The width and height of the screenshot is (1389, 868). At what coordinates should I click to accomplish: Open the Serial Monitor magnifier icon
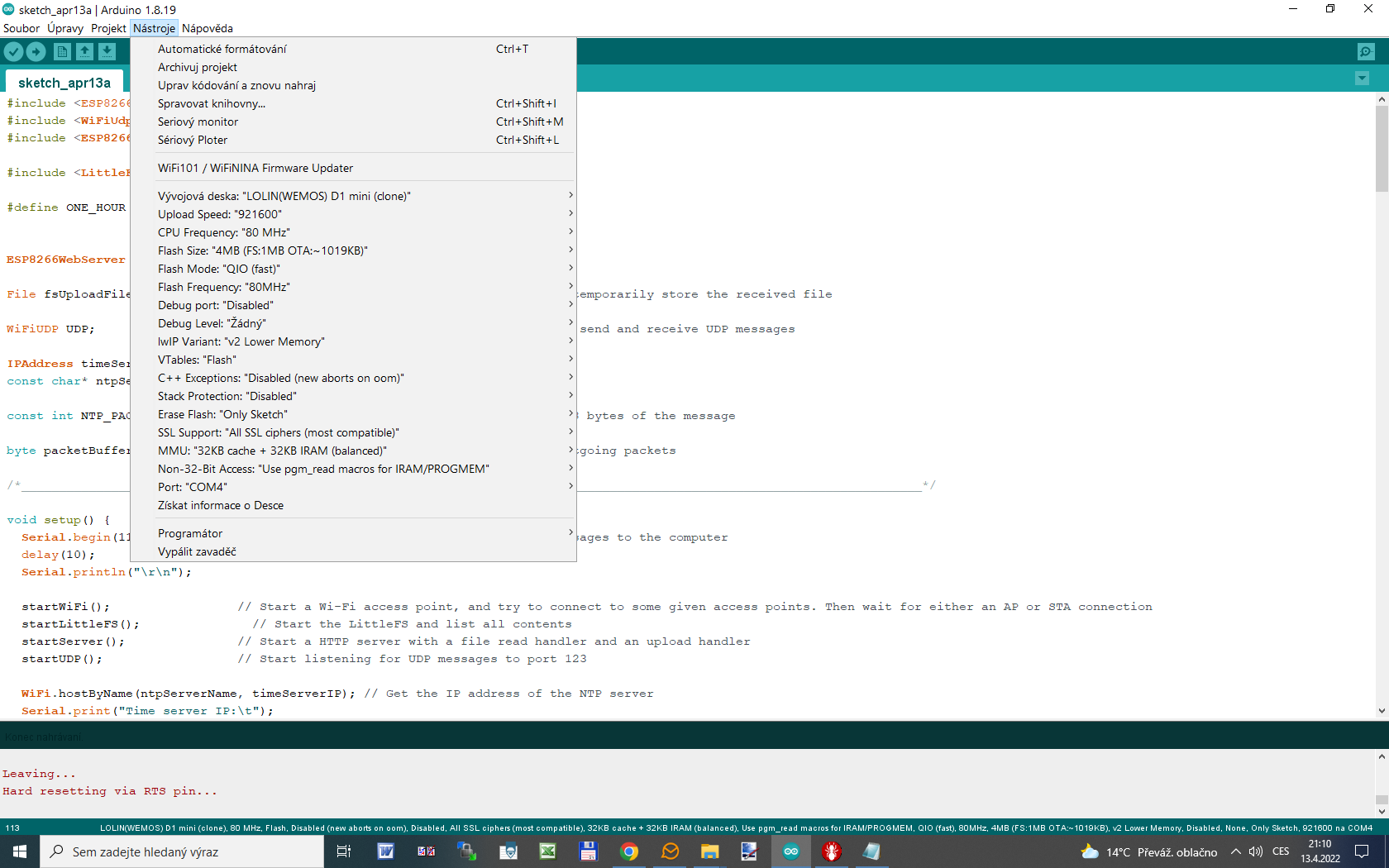tap(1366, 51)
